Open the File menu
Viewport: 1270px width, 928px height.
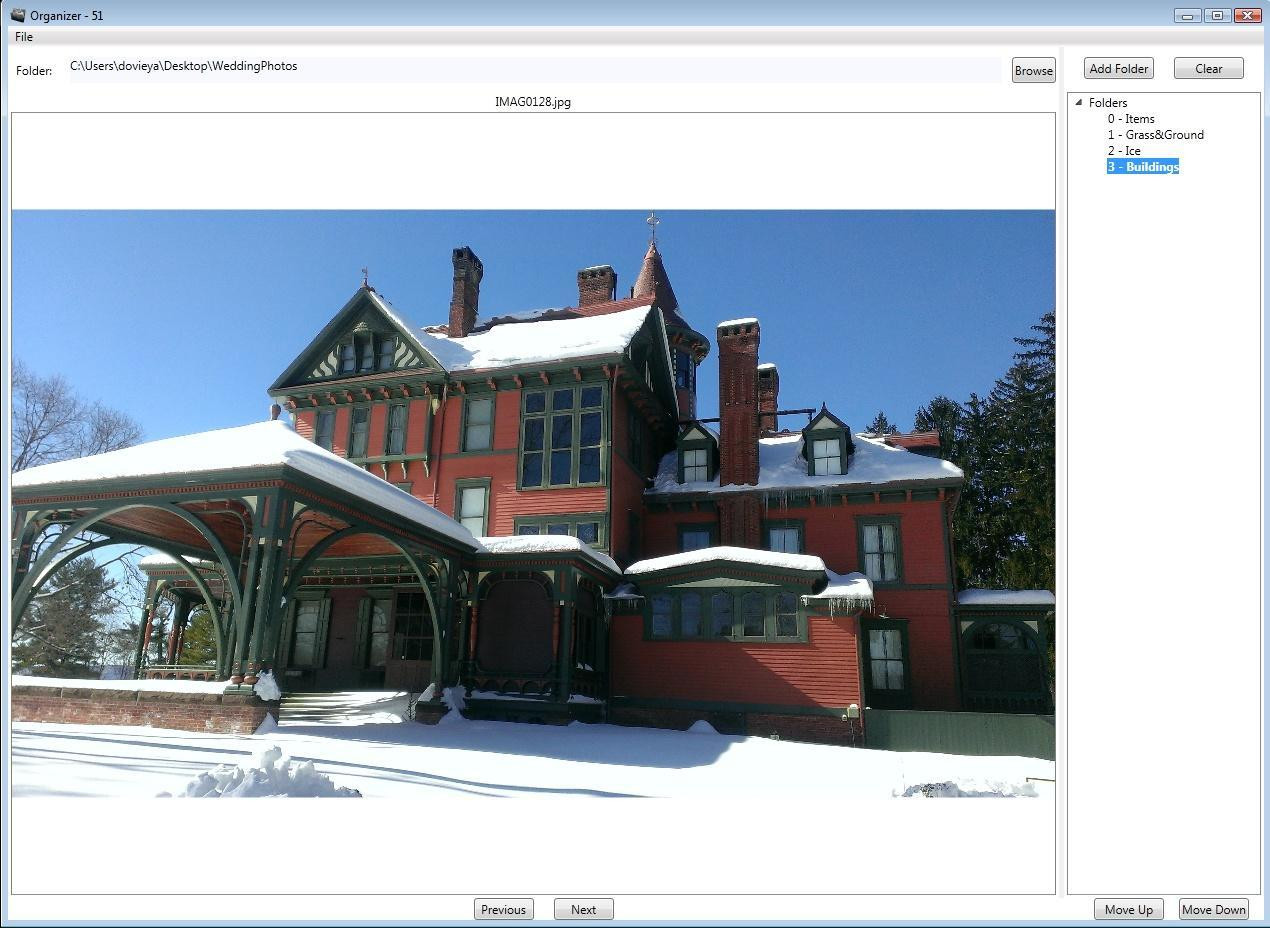24,37
